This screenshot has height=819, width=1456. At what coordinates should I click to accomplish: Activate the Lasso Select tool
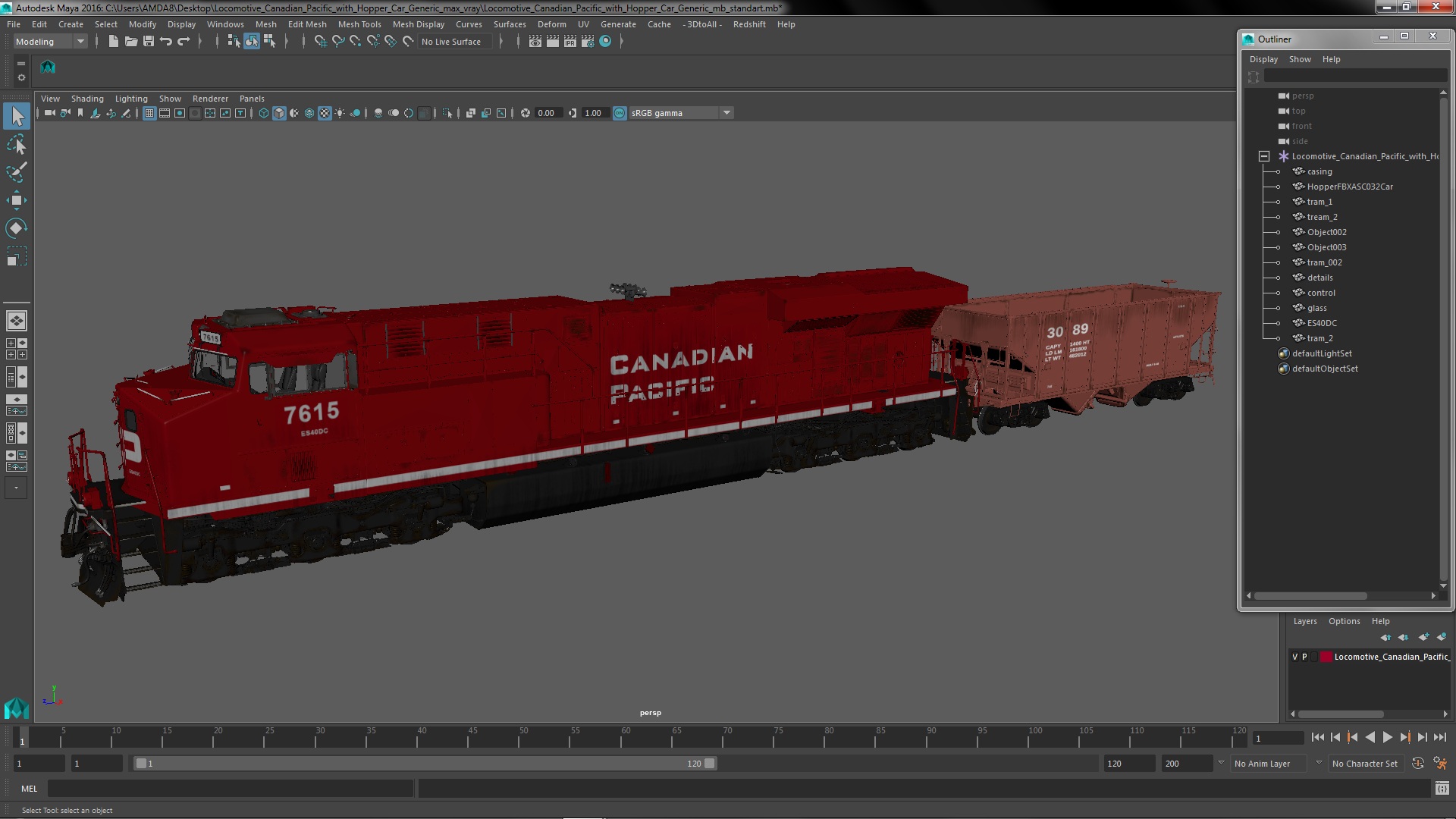tap(17, 144)
